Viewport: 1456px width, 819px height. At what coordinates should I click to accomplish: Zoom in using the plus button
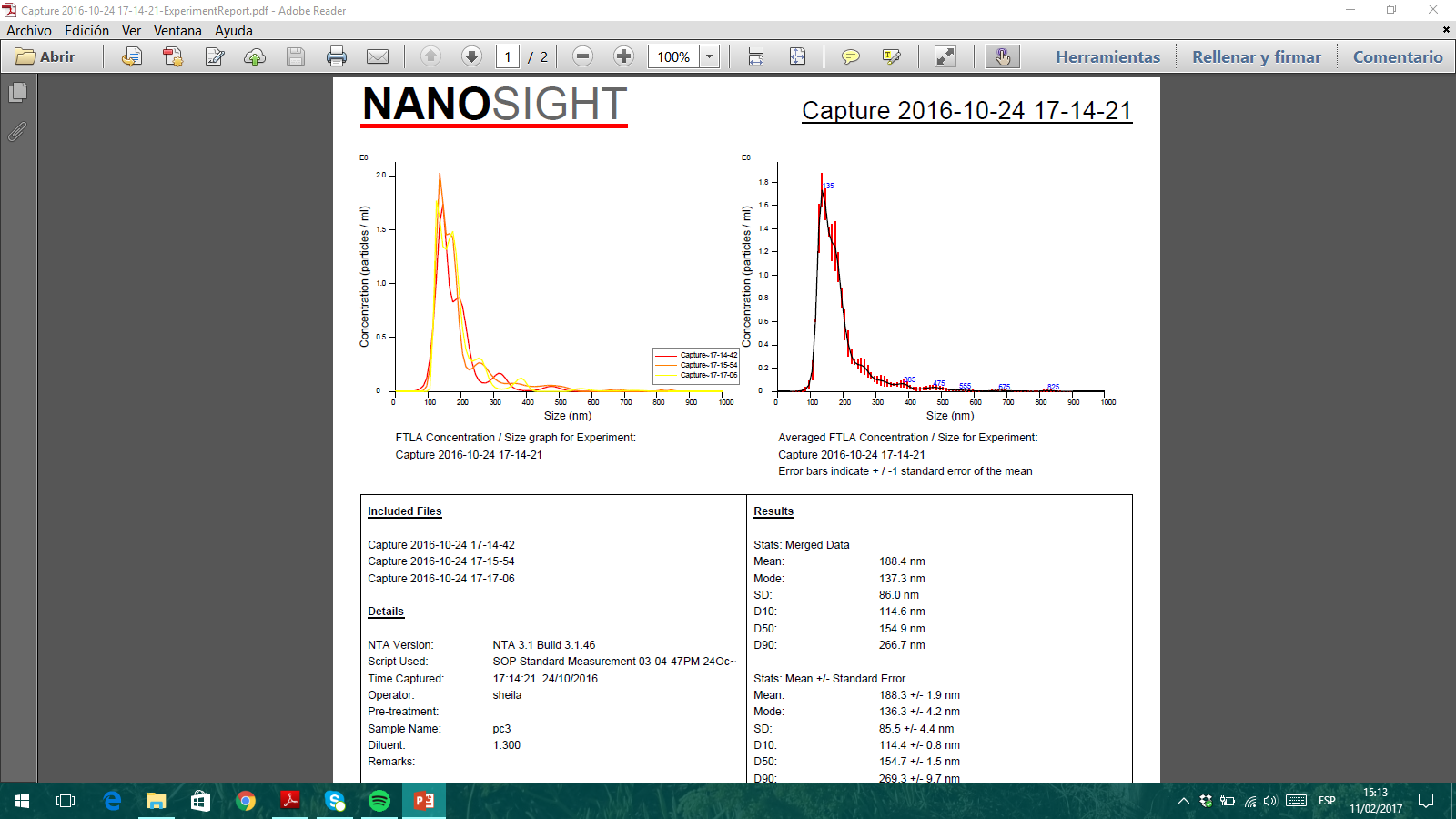pos(623,56)
